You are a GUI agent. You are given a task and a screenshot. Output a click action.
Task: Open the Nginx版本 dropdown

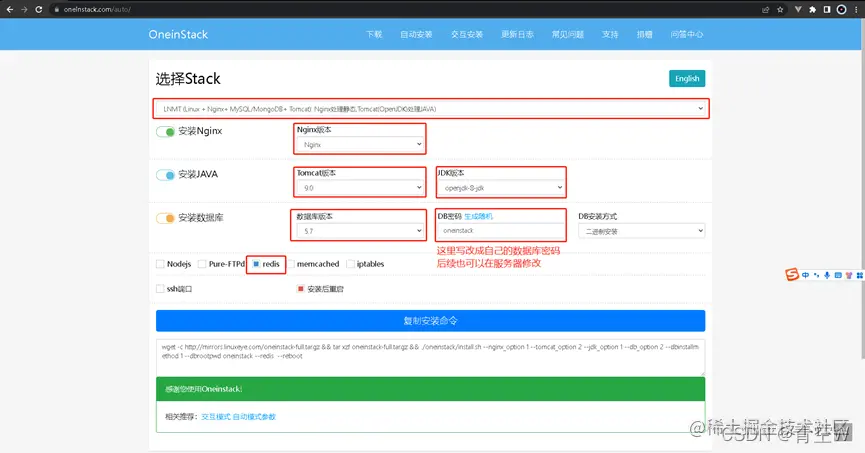tap(360, 145)
